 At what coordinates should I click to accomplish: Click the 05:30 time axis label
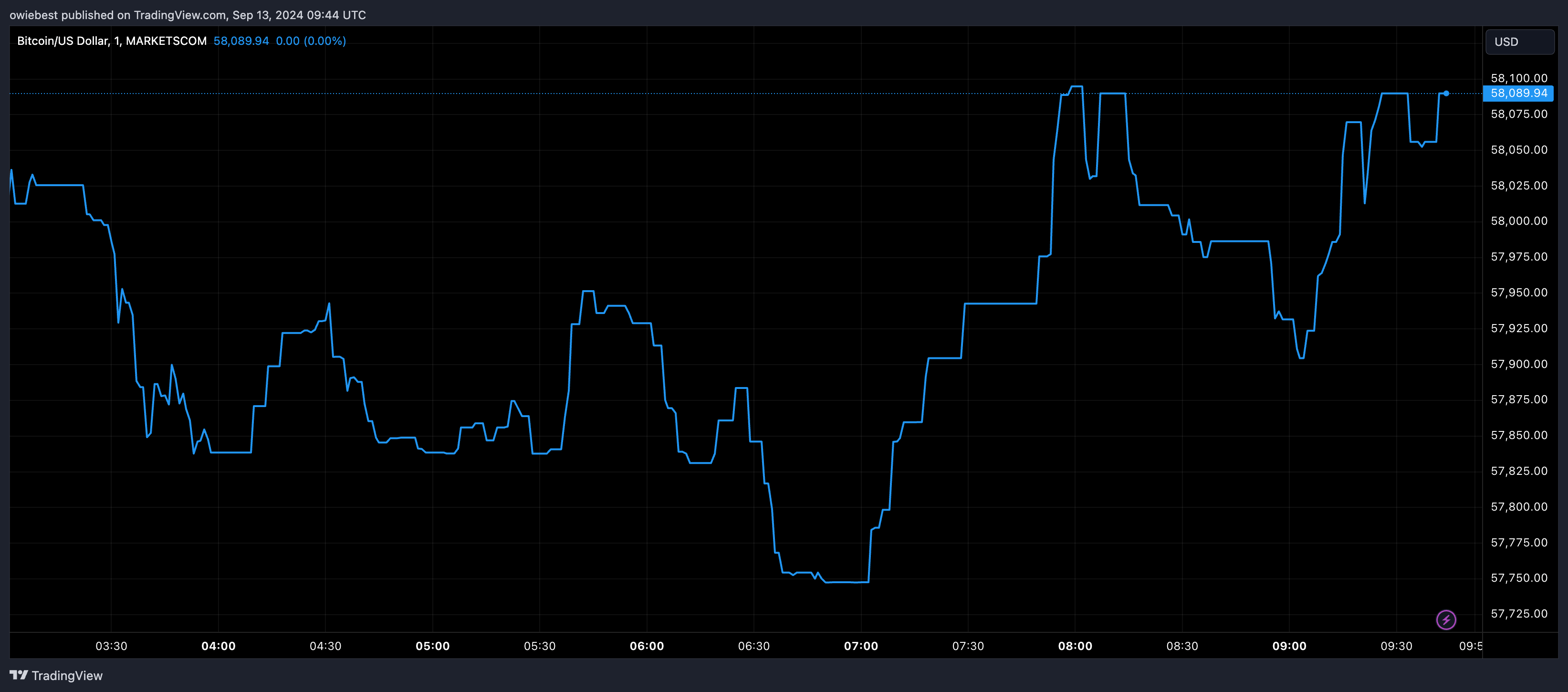pos(539,646)
